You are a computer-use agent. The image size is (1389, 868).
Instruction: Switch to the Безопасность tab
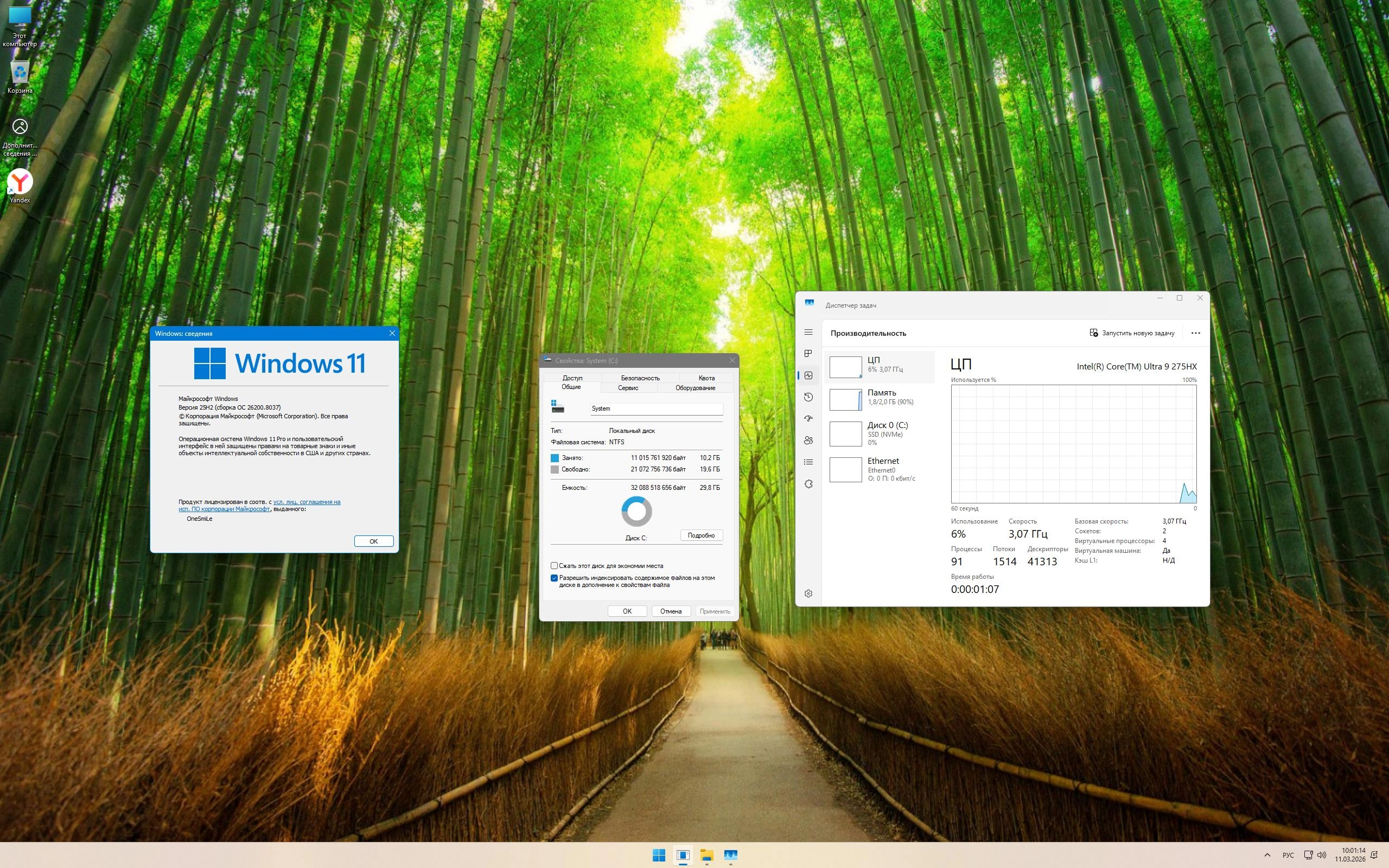640,378
